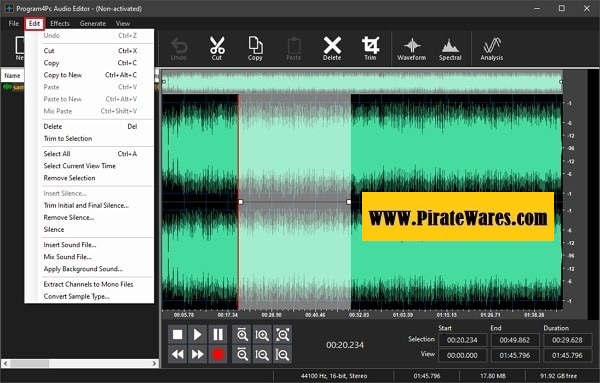
Task: Click the file list scrollbar left arrow
Action: (x=5, y=363)
